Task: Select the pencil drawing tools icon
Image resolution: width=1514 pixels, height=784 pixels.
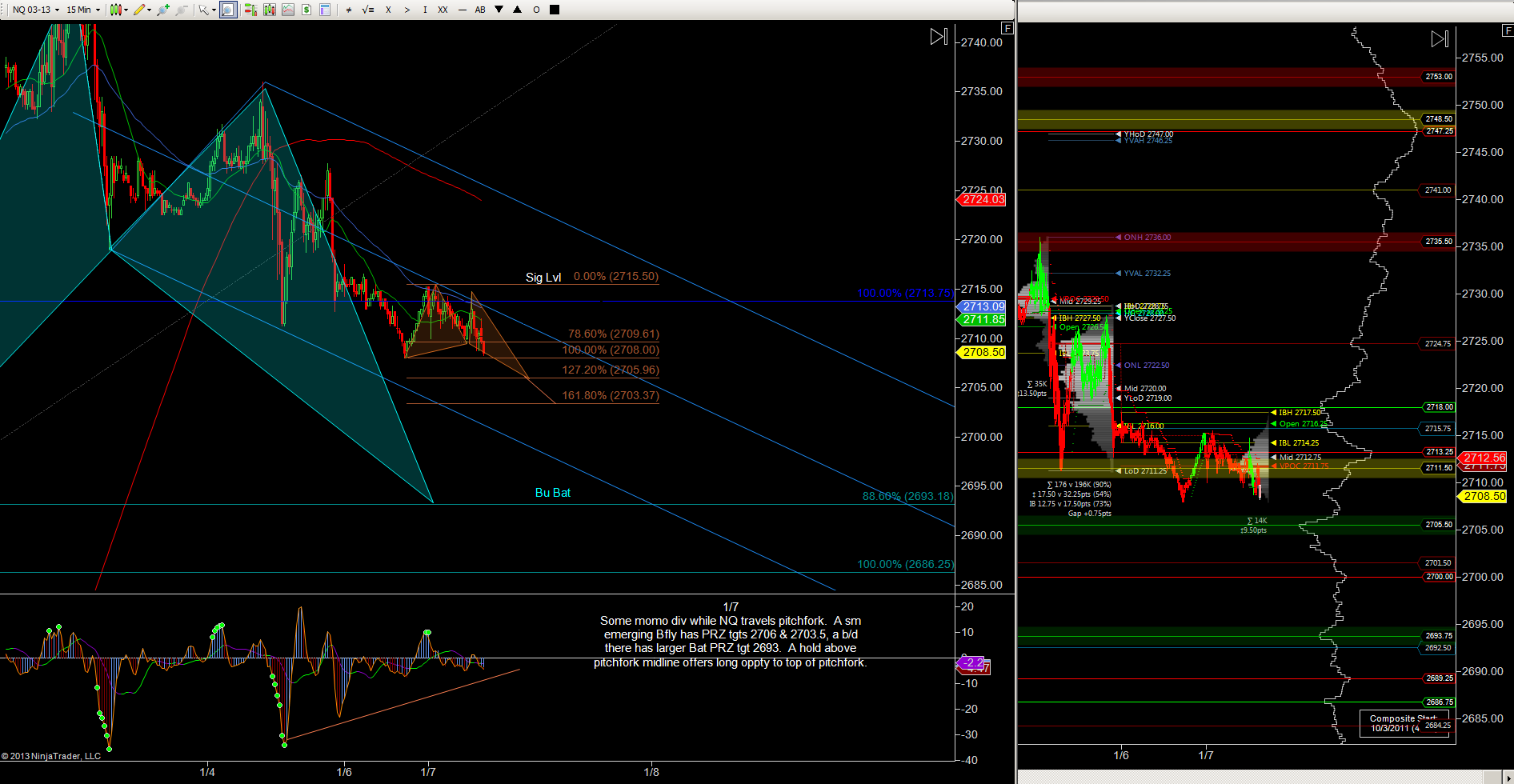Action: (x=142, y=10)
